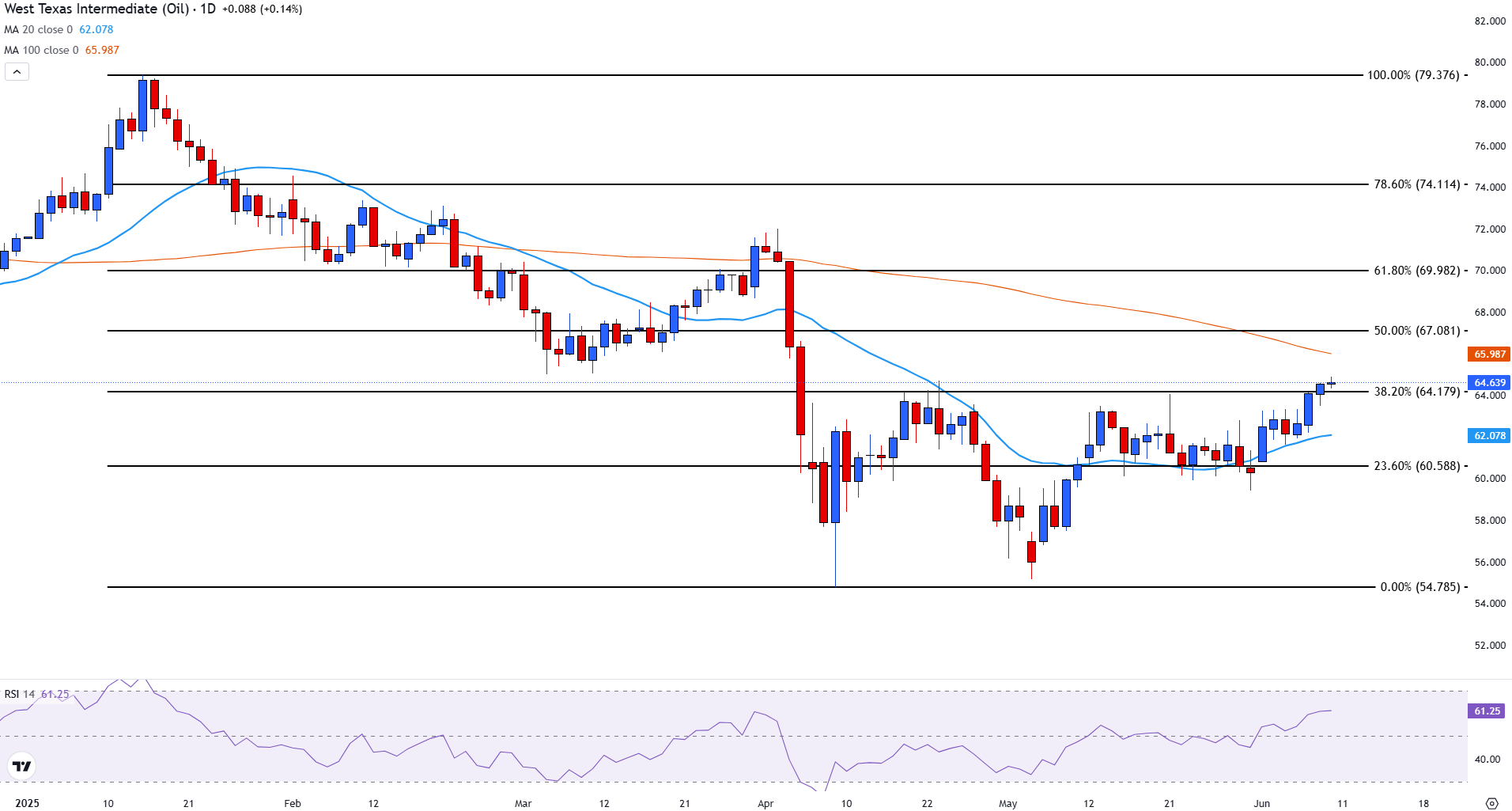Select the MA 100 close indicator legend
This screenshot has height=811, width=1512.
coord(41,51)
